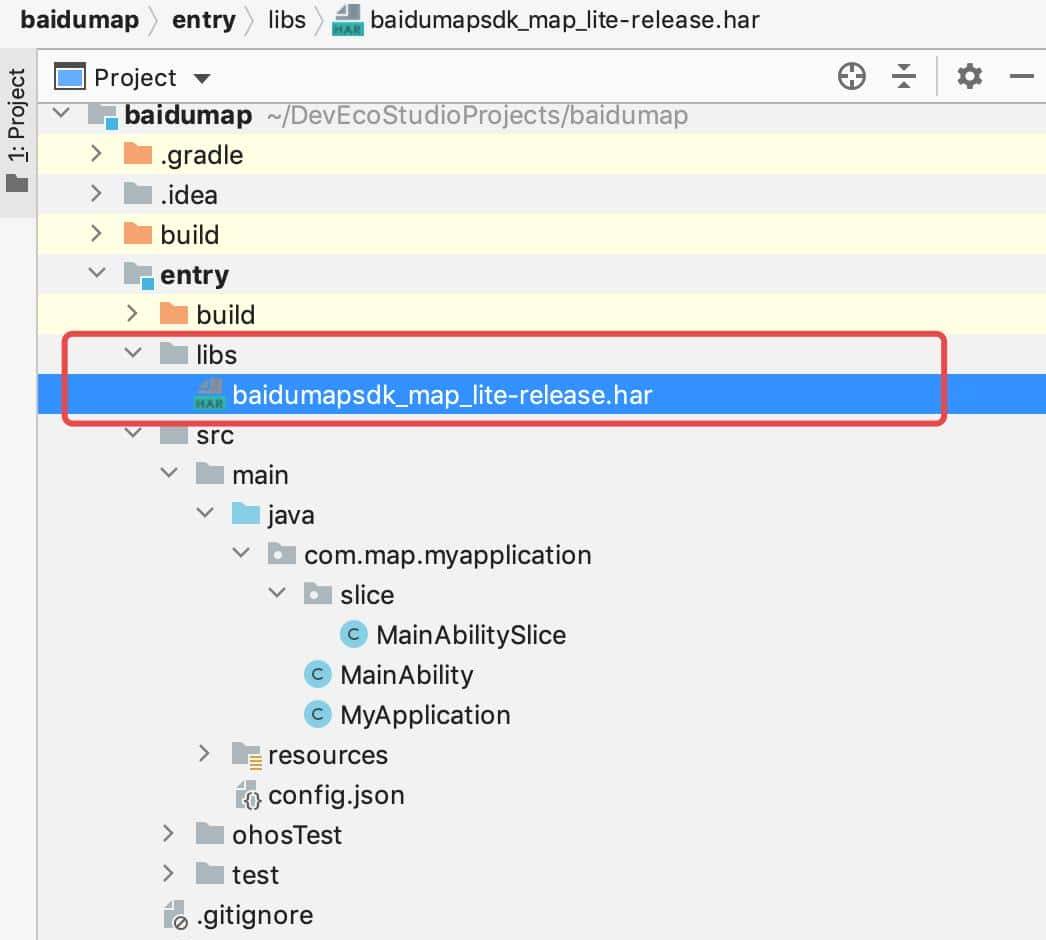The width and height of the screenshot is (1046, 940).
Task: Expand the test folder
Action: tap(168, 875)
